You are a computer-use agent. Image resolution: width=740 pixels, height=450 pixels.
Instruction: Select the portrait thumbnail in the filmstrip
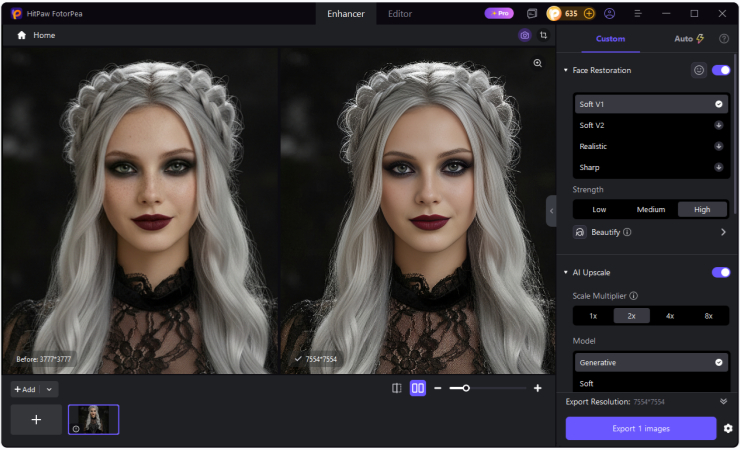point(93,419)
